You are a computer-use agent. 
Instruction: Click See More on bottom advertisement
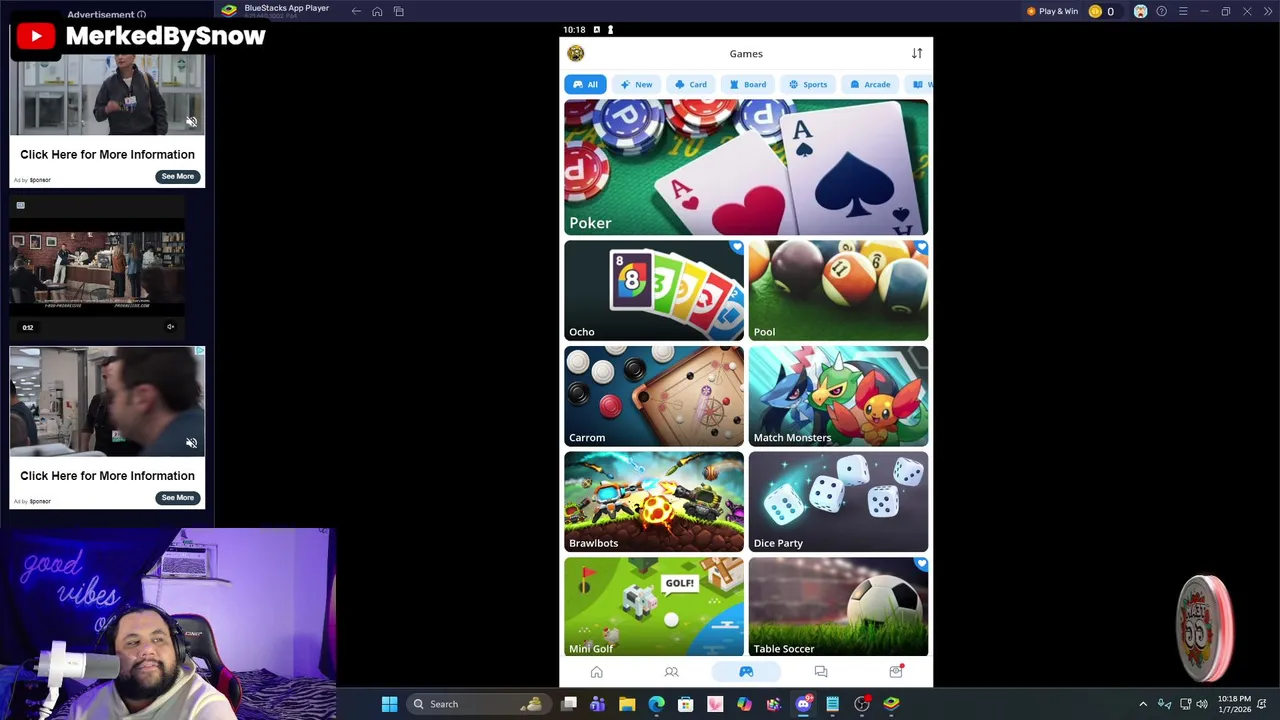coord(178,497)
